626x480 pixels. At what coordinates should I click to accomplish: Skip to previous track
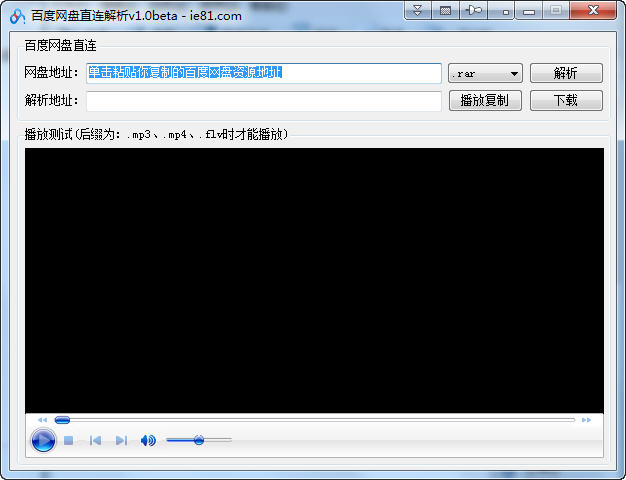[95, 440]
